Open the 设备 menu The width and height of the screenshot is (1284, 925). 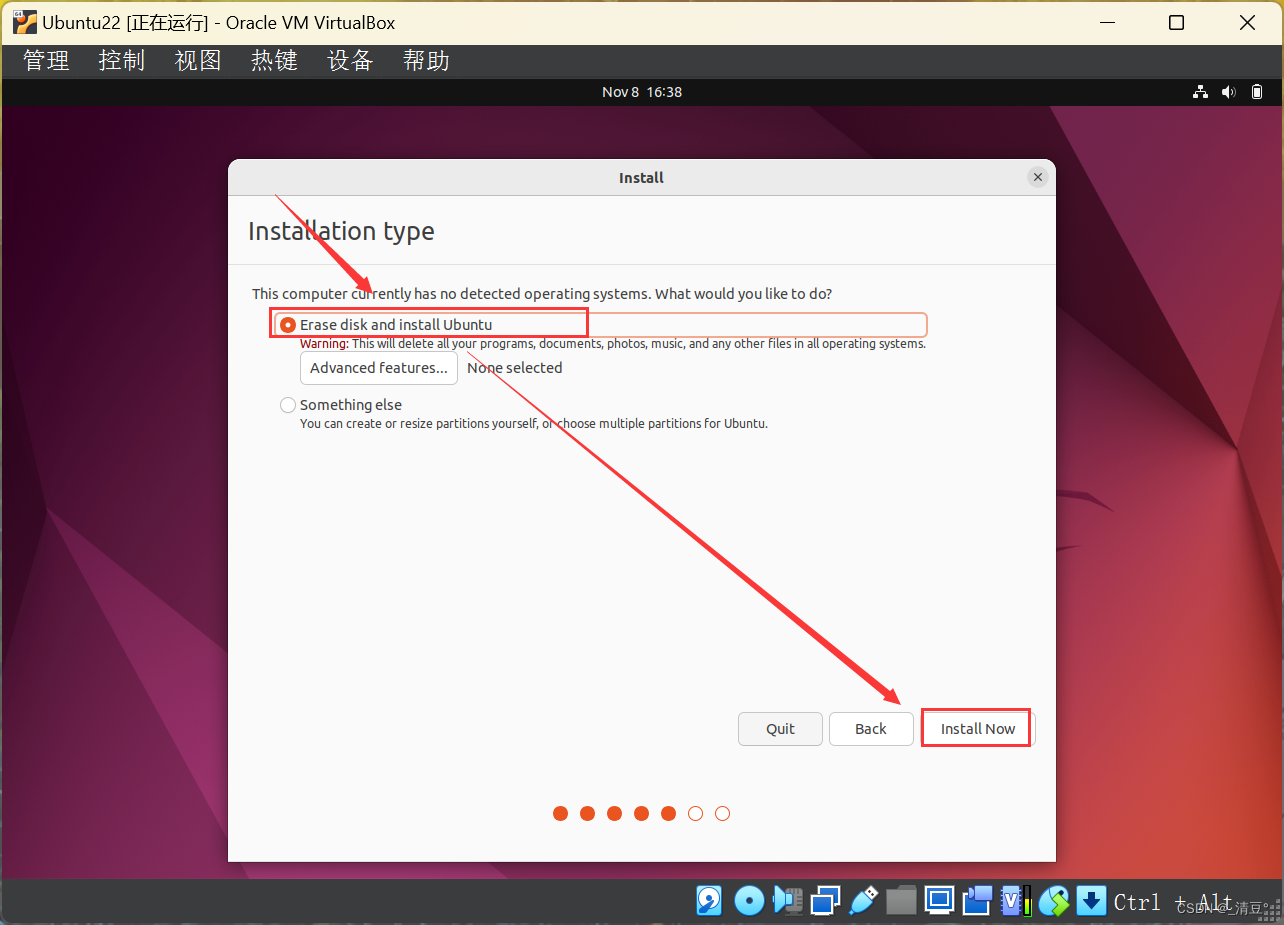[x=350, y=60]
